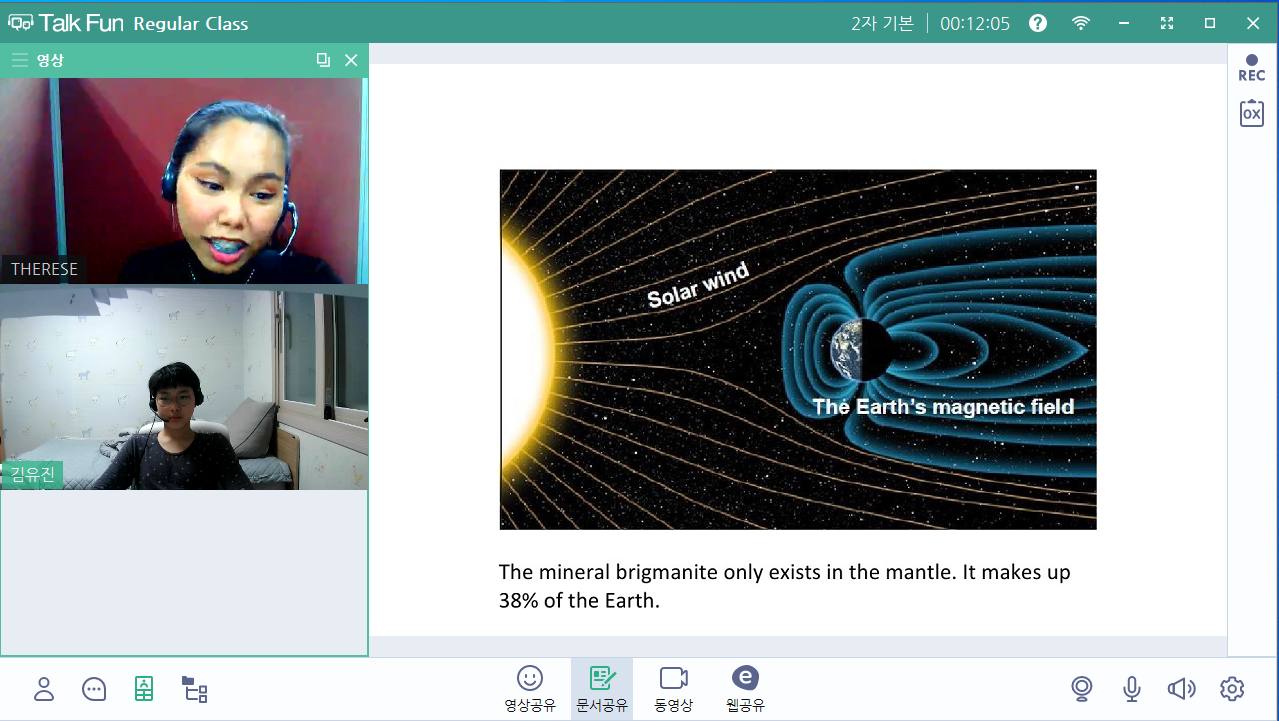Select the 동영상 video button
The height and width of the screenshot is (721, 1279).
pyautogui.click(x=673, y=688)
